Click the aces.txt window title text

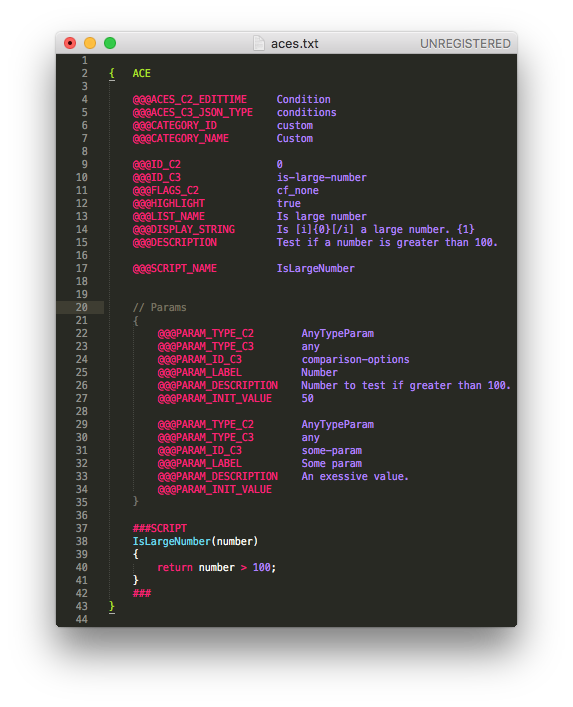coord(294,44)
